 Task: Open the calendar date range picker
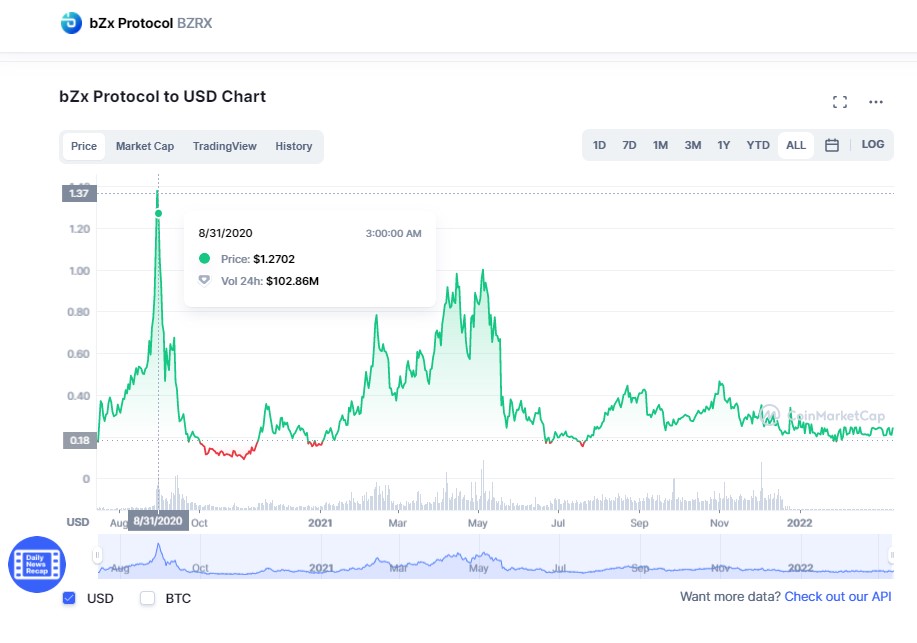click(832, 145)
